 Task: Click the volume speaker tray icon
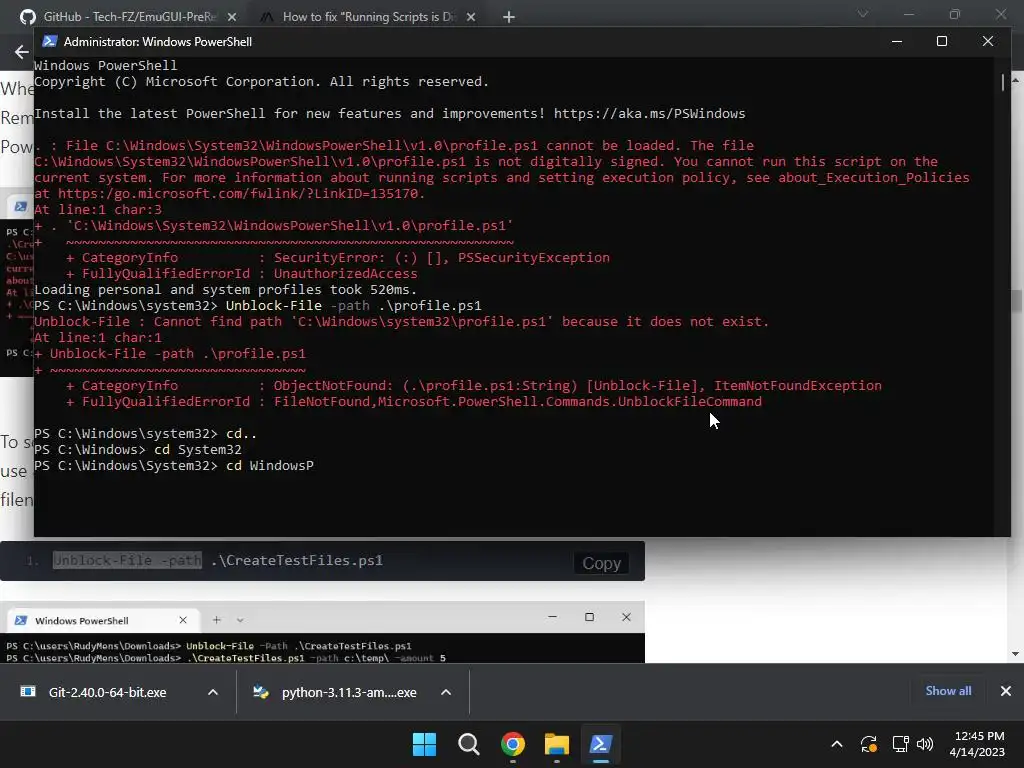pyautogui.click(x=925, y=744)
